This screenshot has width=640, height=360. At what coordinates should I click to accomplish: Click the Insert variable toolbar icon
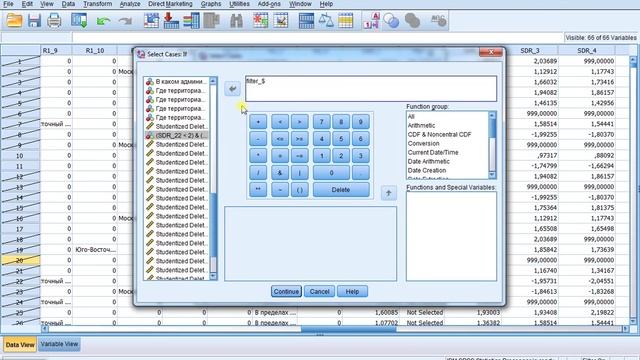point(281,20)
